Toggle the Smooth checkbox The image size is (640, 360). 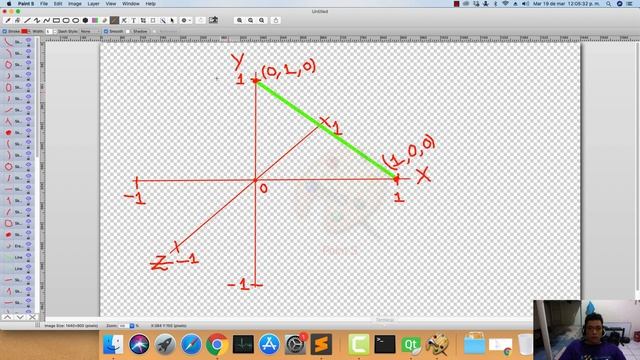coord(106,31)
